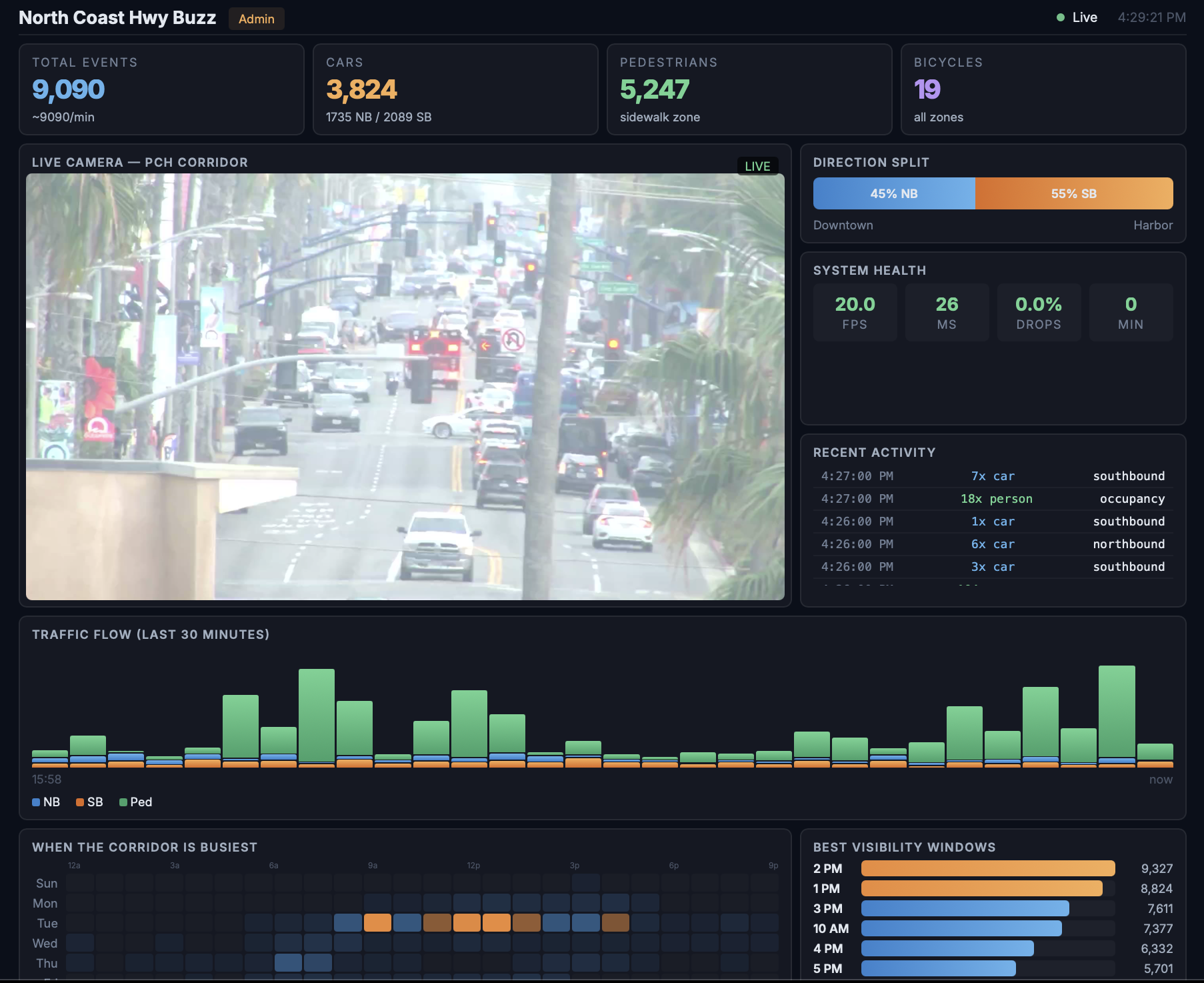Viewport: 1204px width, 983px height.
Task: Open the Admin badge next to the title
Action: (256, 19)
